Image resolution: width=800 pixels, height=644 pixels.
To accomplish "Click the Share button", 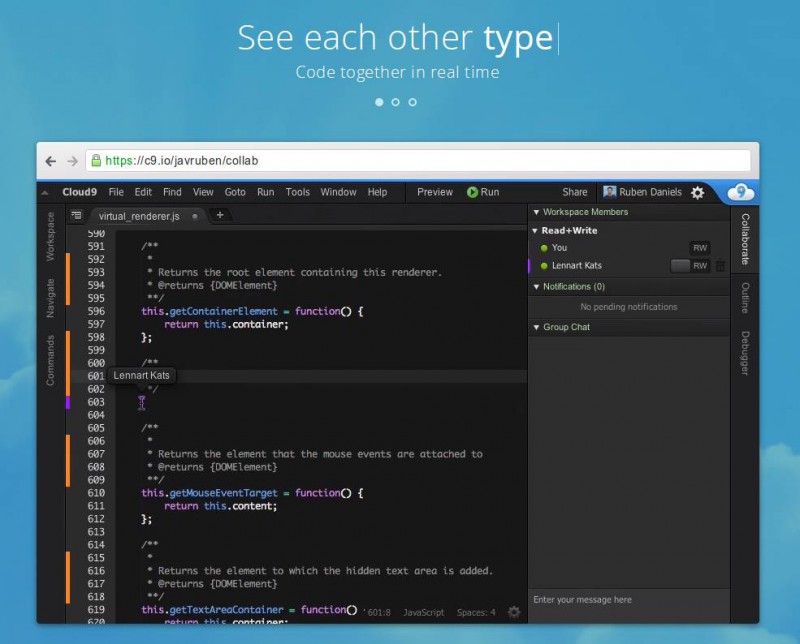I will click(575, 192).
